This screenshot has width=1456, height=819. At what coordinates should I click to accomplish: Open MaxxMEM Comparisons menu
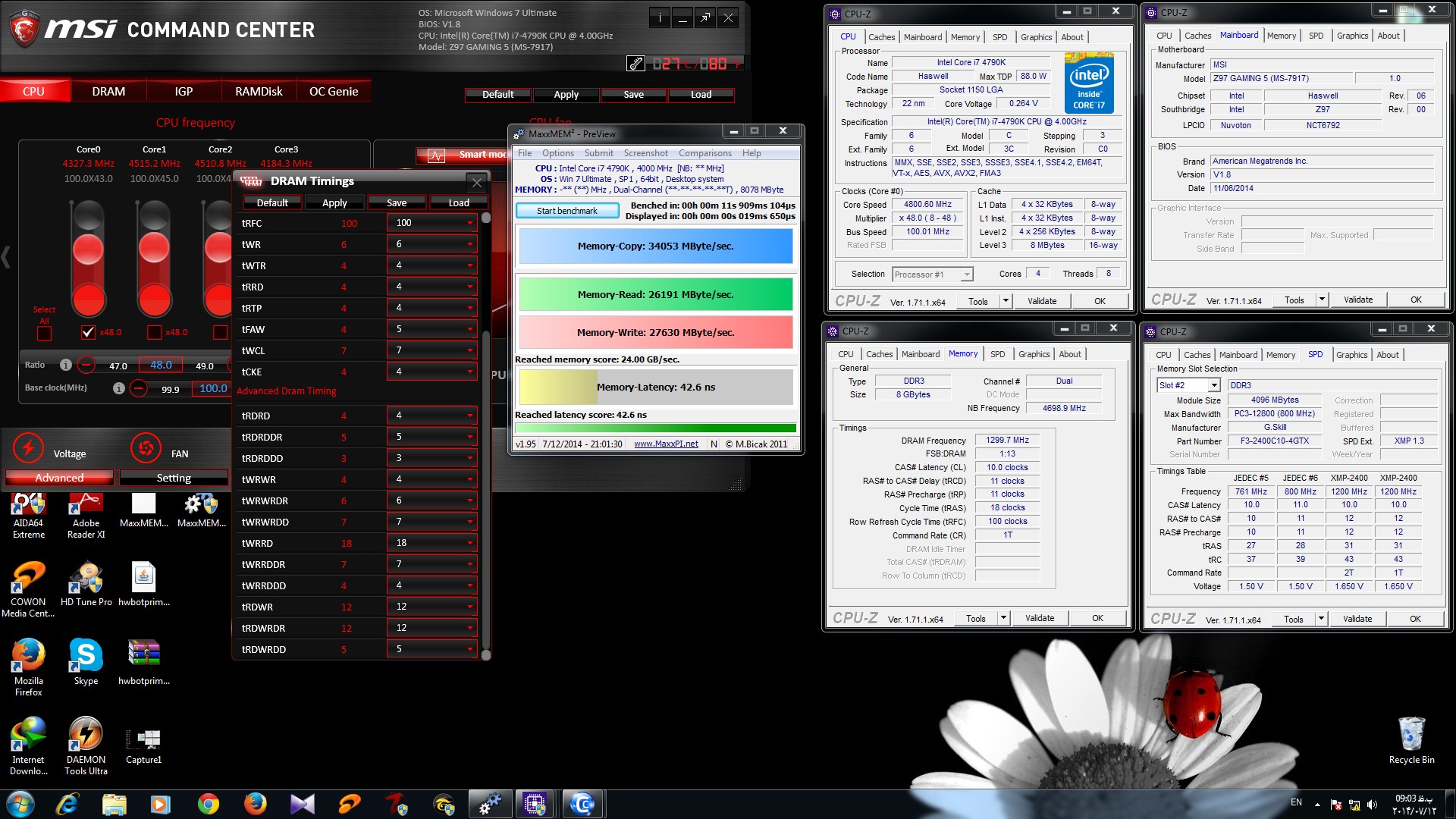coord(704,153)
